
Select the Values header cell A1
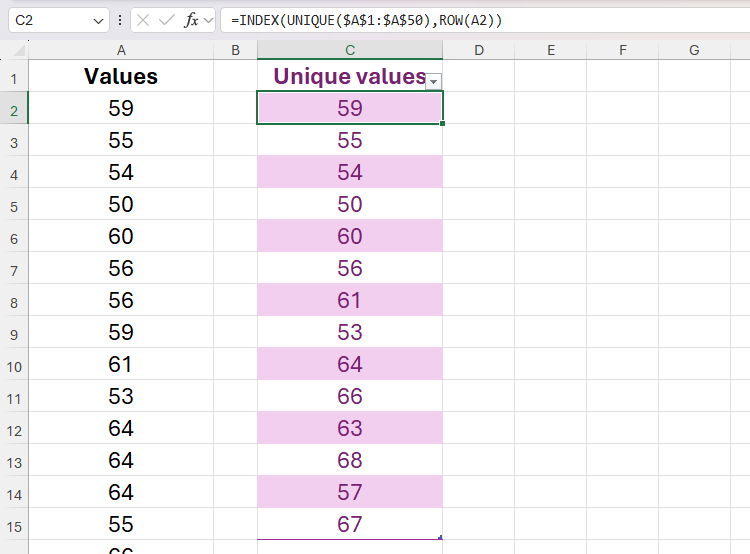121,76
